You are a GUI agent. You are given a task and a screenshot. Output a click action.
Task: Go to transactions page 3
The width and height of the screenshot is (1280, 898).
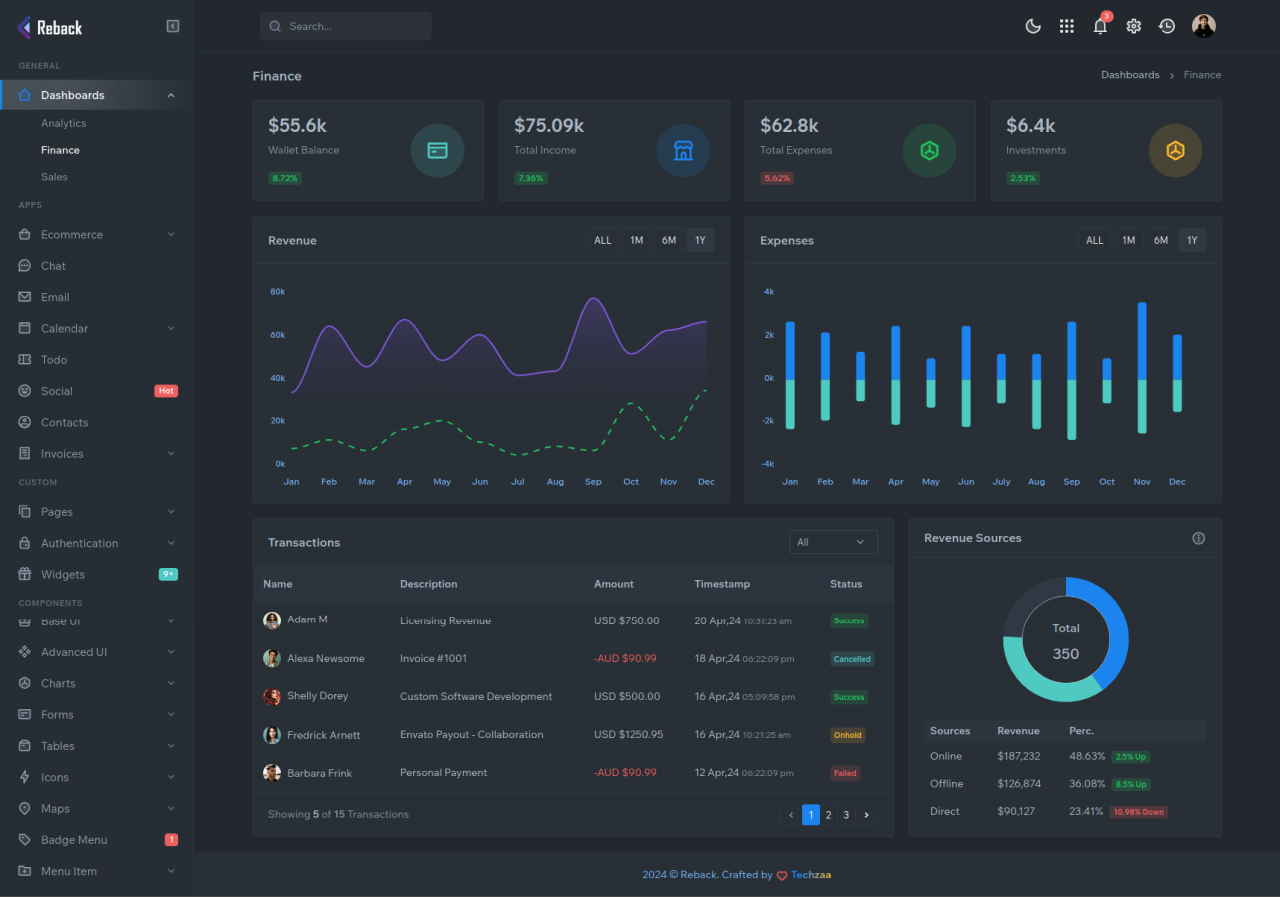[x=846, y=815]
